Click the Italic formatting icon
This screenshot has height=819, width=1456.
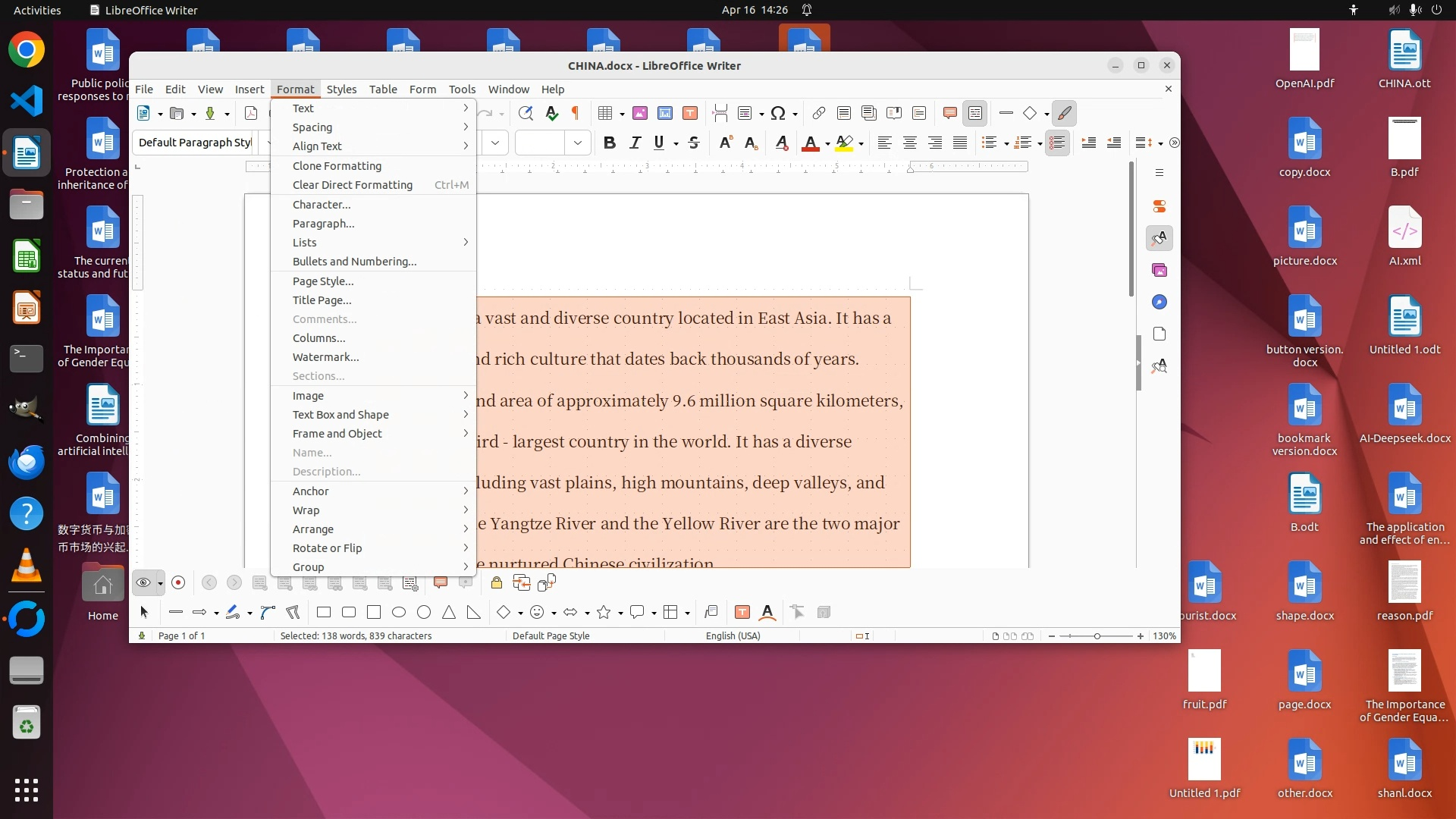click(x=635, y=143)
